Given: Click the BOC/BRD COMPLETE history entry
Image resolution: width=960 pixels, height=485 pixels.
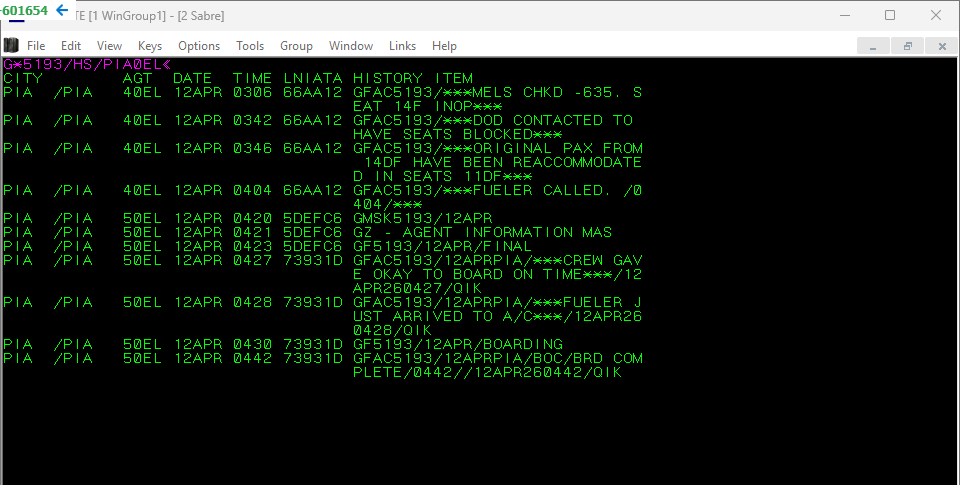Looking at the screenshot, I should pyautogui.click(x=497, y=365).
